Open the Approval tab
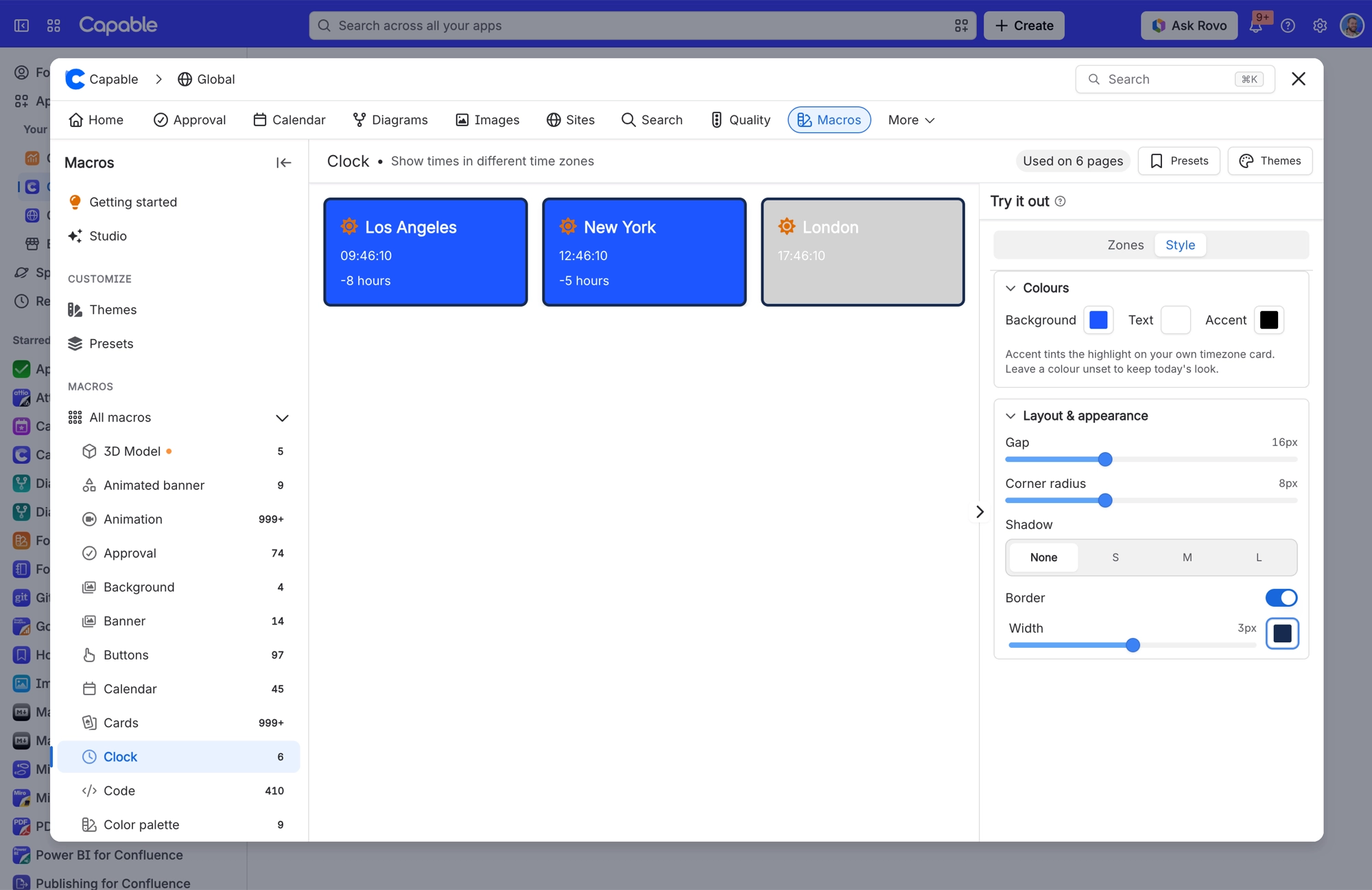 pos(189,120)
